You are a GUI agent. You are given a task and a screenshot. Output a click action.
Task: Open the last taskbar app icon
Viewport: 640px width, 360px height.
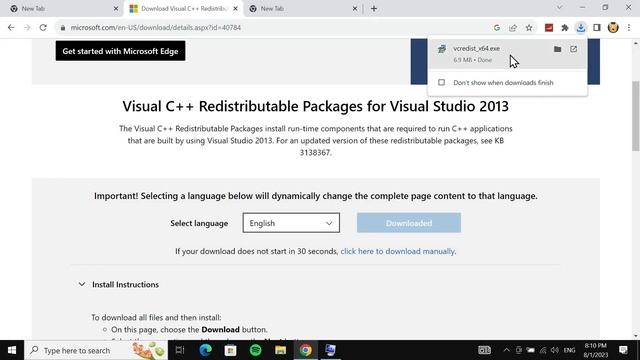pyautogui.click(x=330, y=350)
